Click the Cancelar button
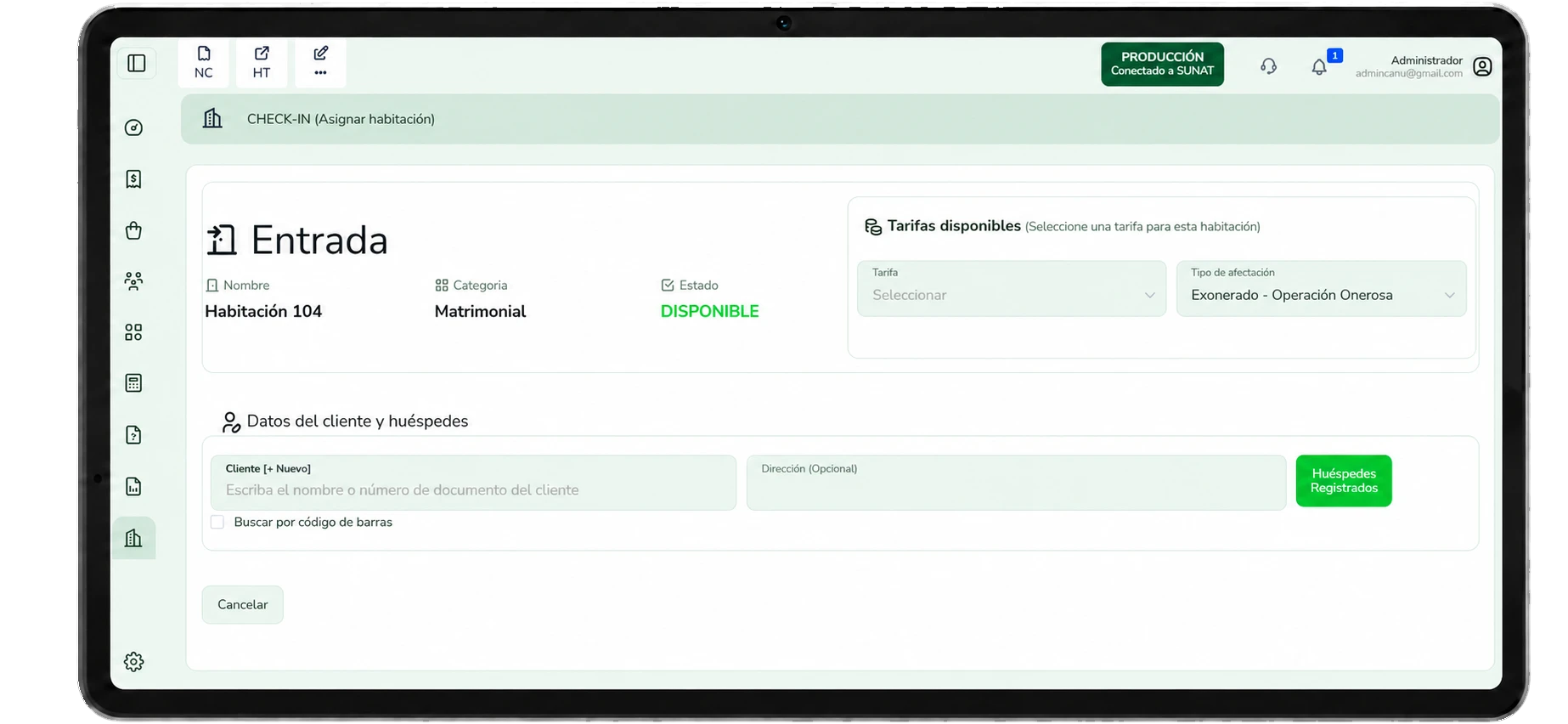The height and width of the screenshot is (724, 1568). click(242, 605)
